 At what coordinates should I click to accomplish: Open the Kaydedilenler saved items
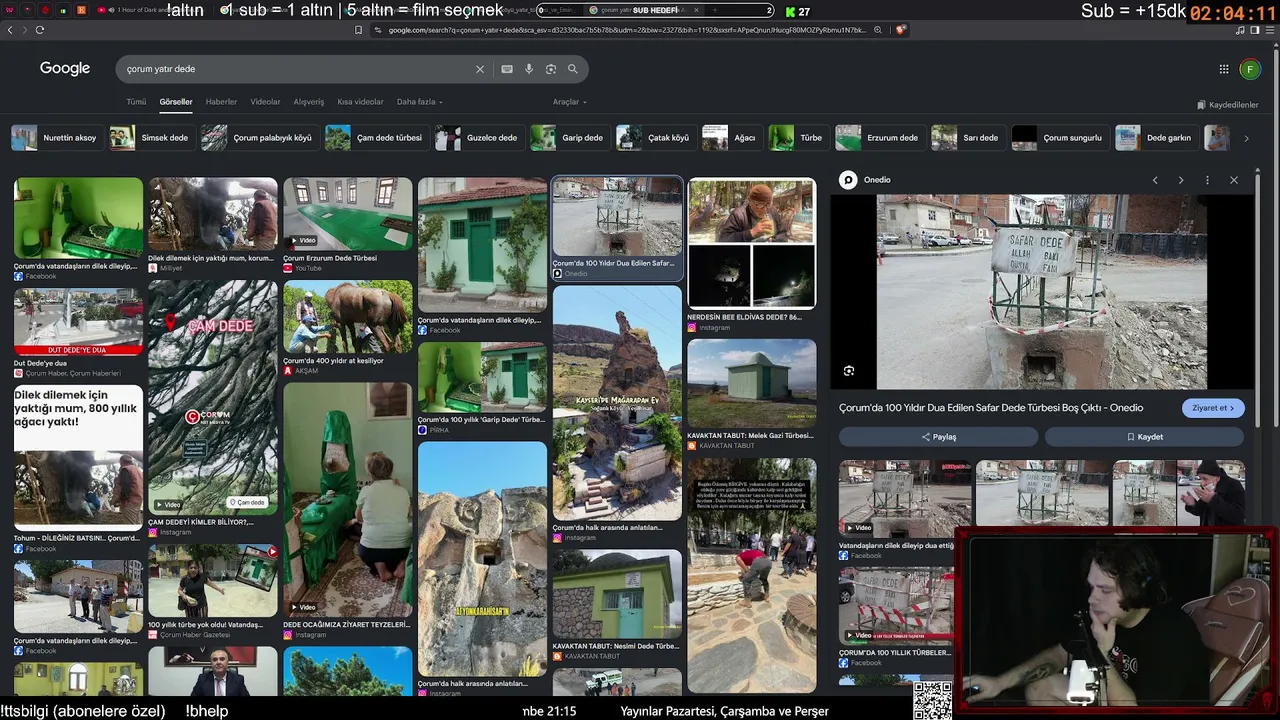1227,105
